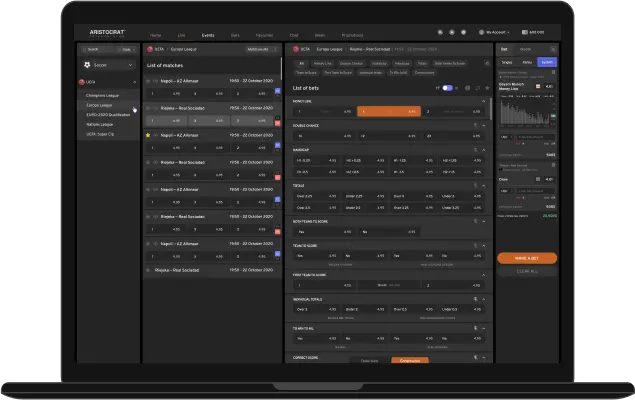Viewport: 635px width, 400px height.
Task: Click the Aristocrat logo
Action: click(x=107, y=33)
